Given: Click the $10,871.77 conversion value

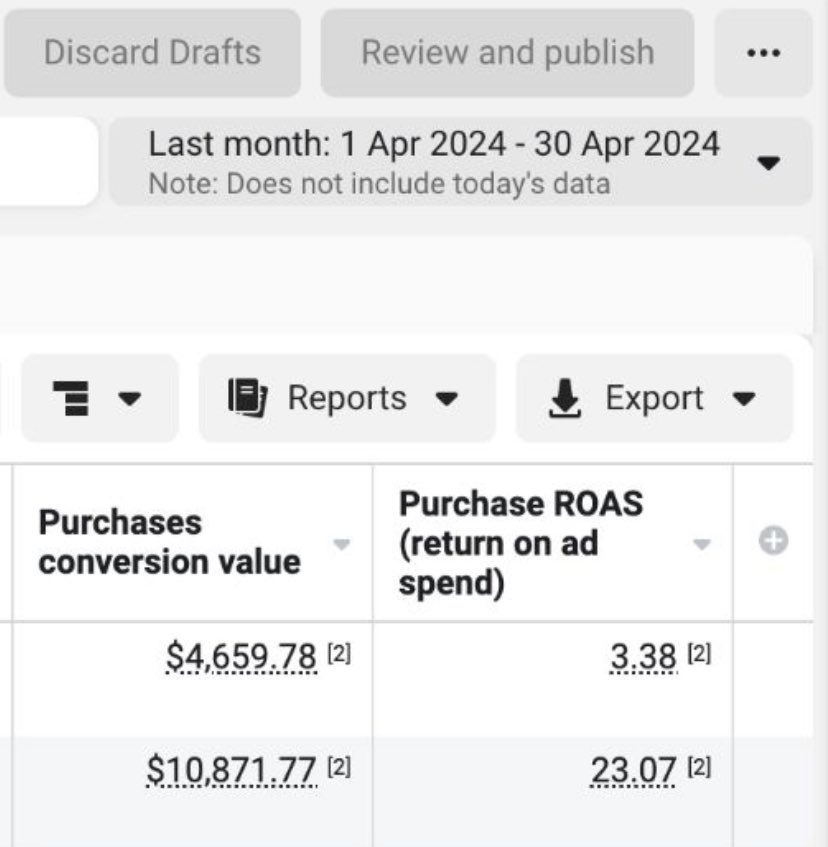Looking at the screenshot, I should [x=231, y=770].
